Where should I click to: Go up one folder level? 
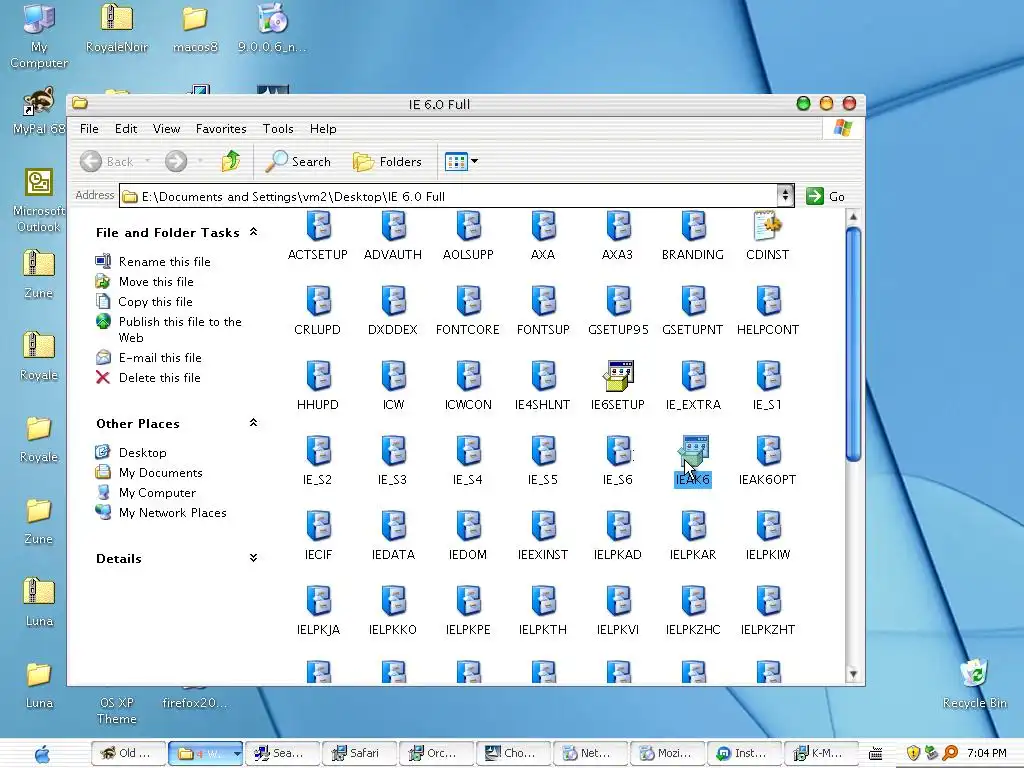(231, 161)
